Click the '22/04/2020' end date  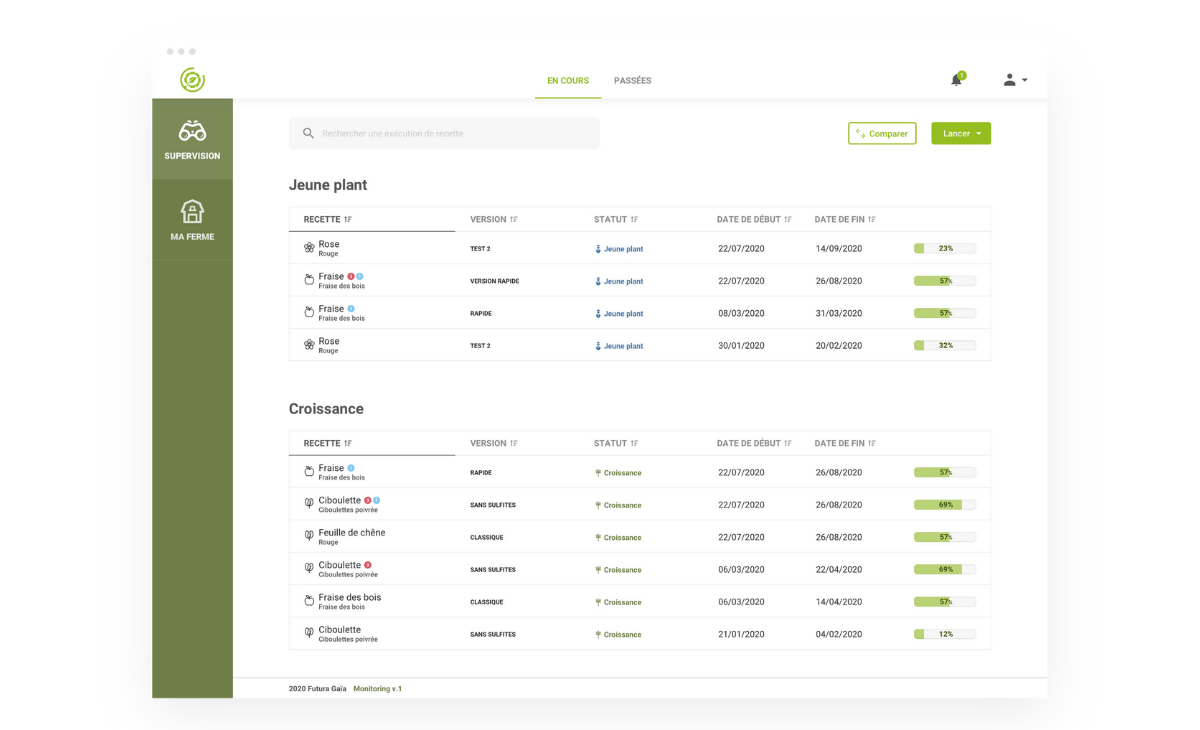[839, 570]
